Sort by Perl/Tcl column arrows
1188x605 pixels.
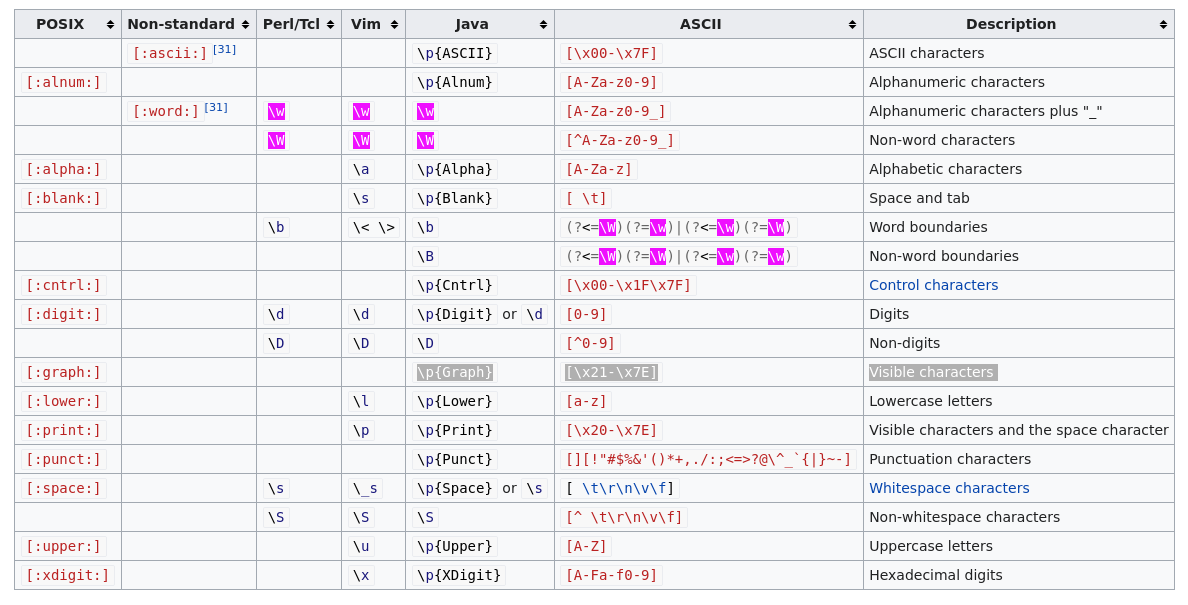click(x=330, y=24)
